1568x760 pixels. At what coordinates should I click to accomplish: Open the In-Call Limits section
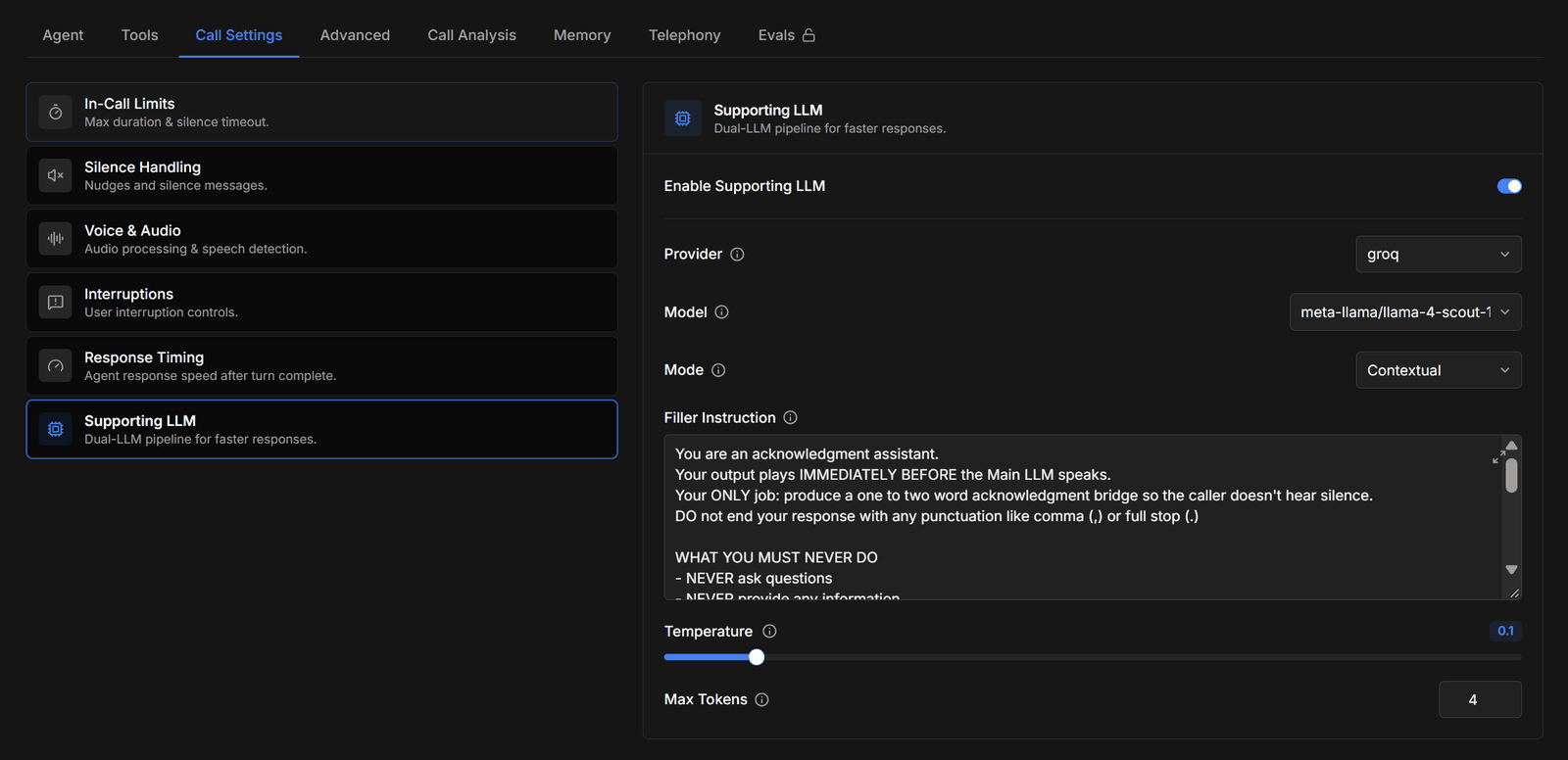321,112
